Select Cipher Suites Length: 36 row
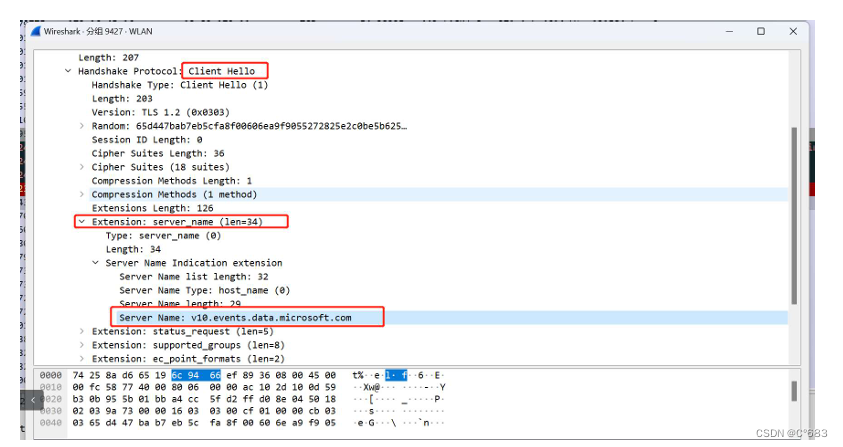 [x=158, y=153]
